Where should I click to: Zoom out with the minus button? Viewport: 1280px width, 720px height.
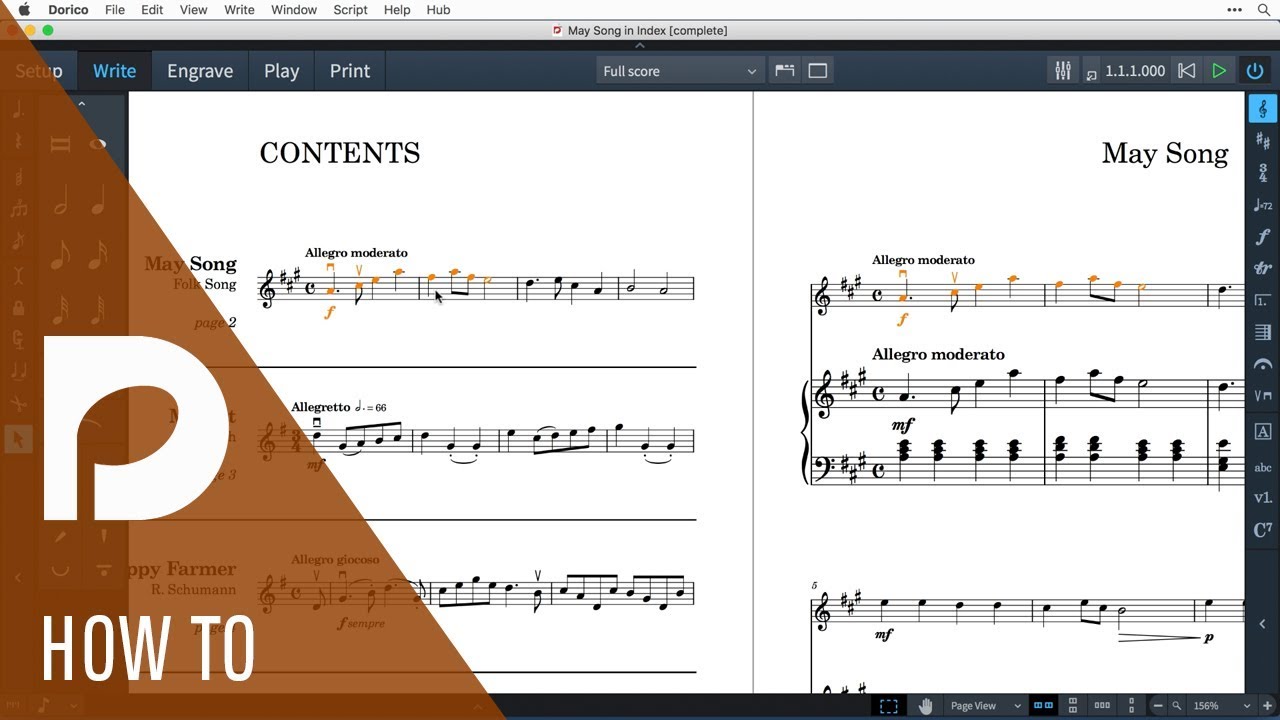pos(1156,706)
